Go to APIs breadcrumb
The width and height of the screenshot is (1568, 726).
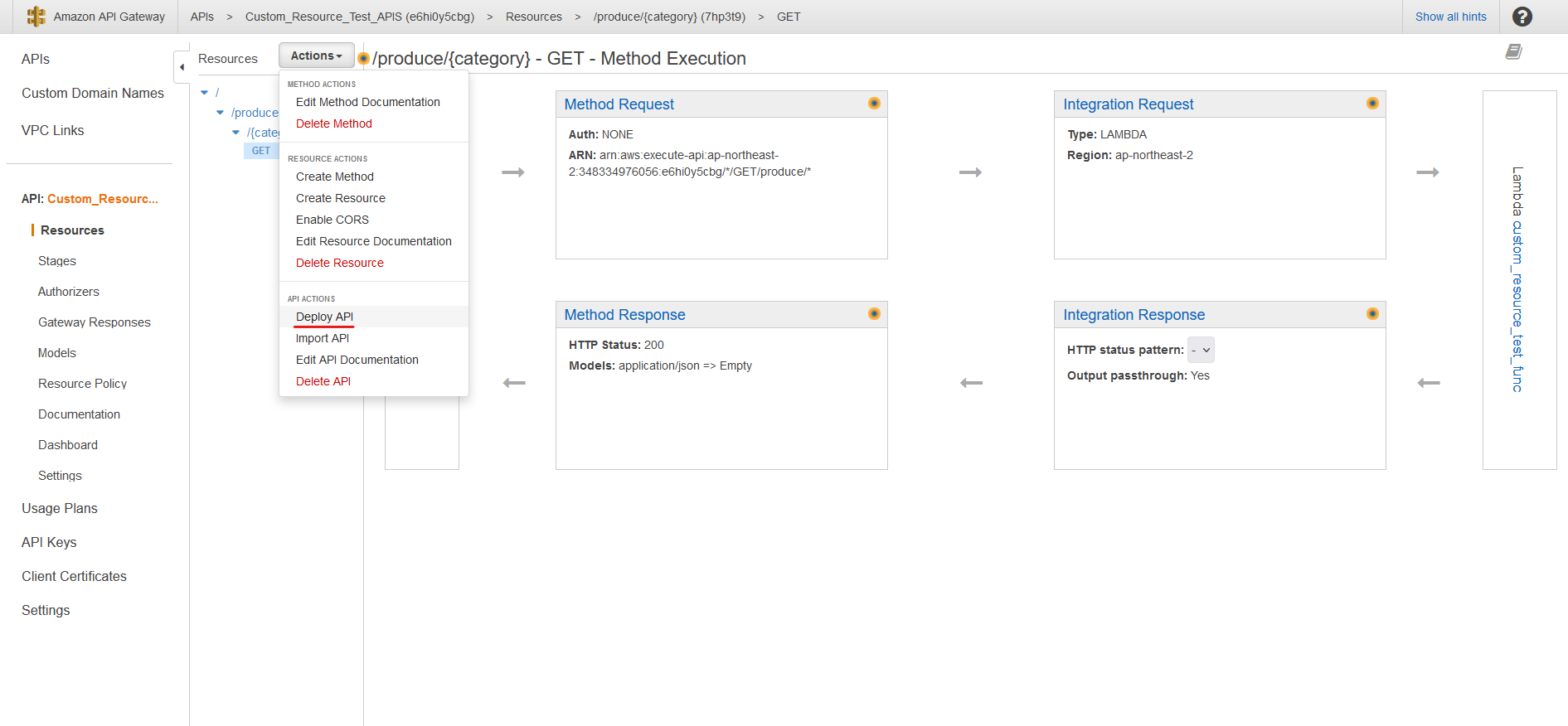202,17
